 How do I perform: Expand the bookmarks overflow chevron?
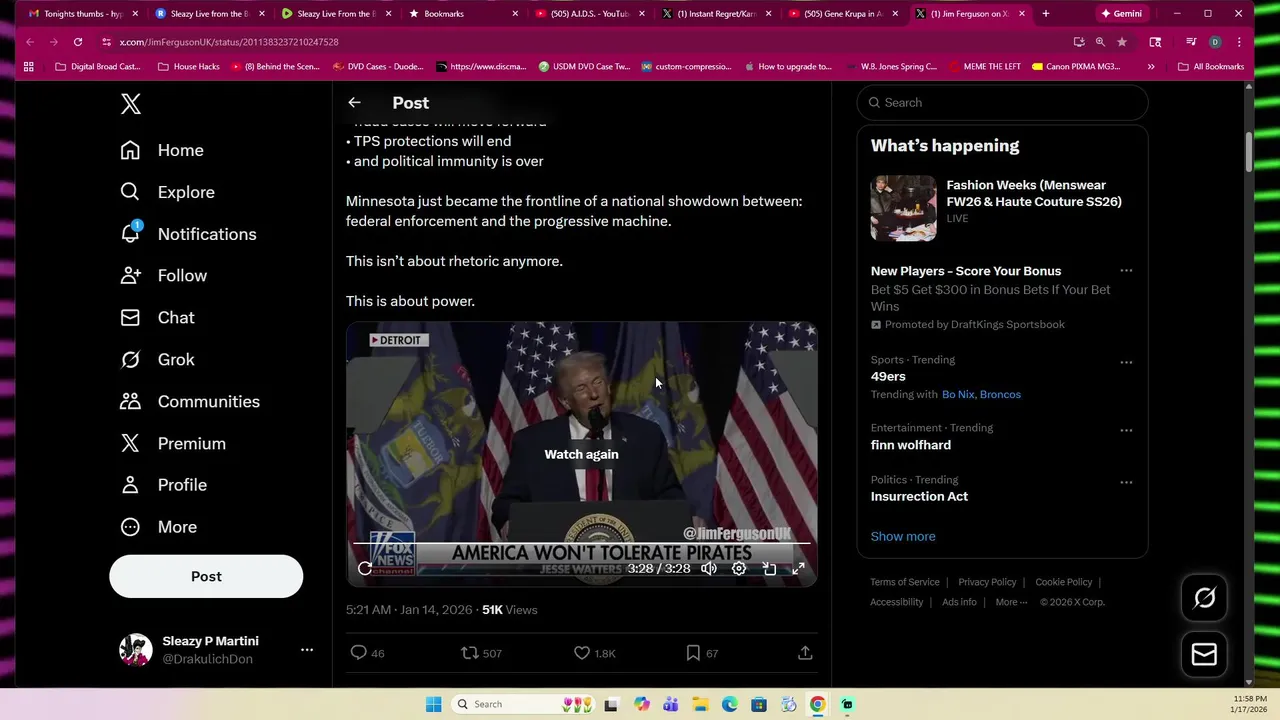[1151, 67]
